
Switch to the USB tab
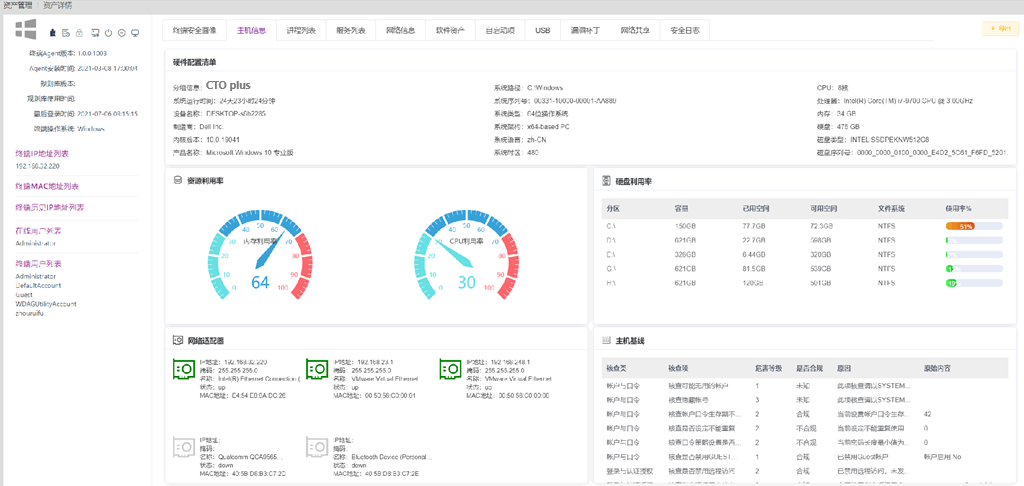tap(542, 31)
